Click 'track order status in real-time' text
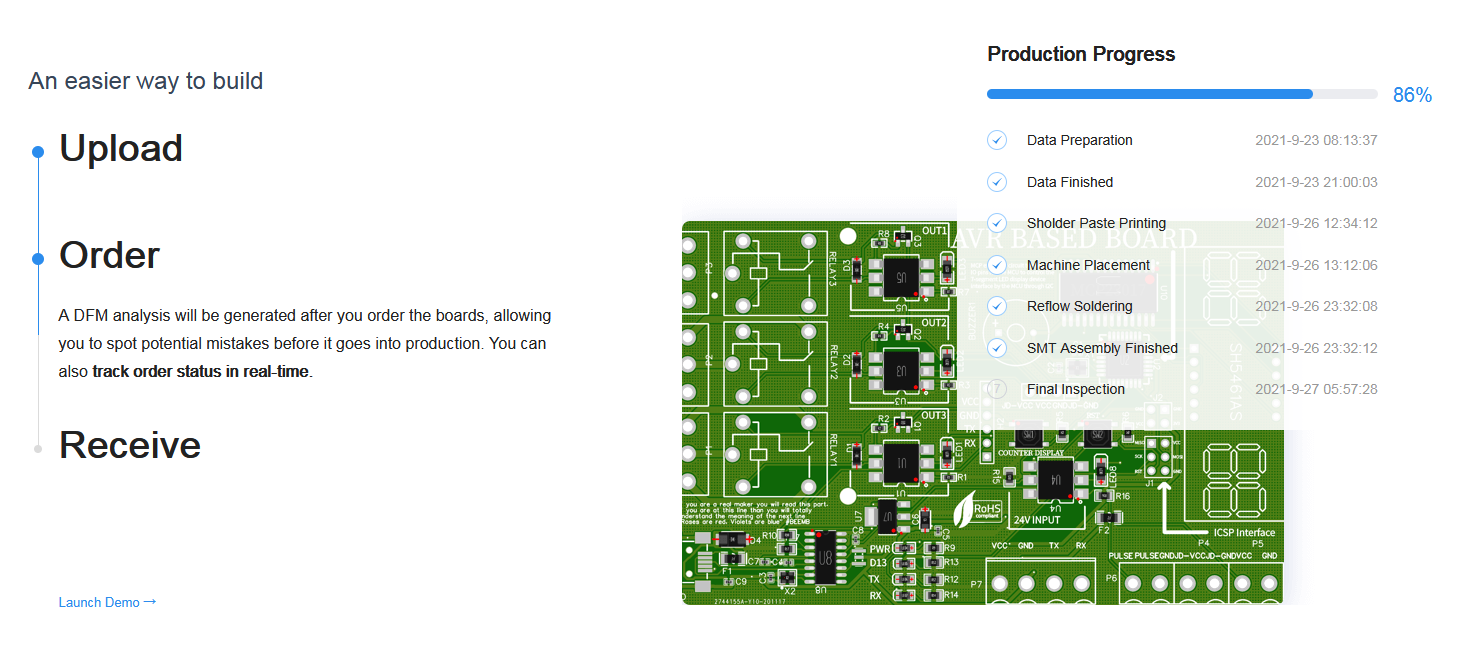The height and width of the screenshot is (658, 1476). [201, 372]
